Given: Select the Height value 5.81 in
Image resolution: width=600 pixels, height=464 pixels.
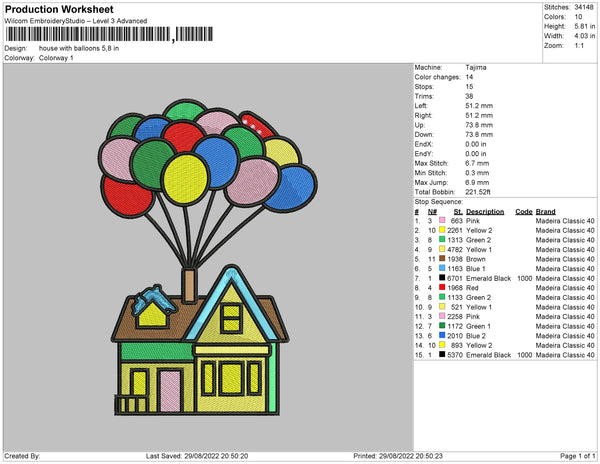Looking at the screenshot, I should [x=585, y=26].
